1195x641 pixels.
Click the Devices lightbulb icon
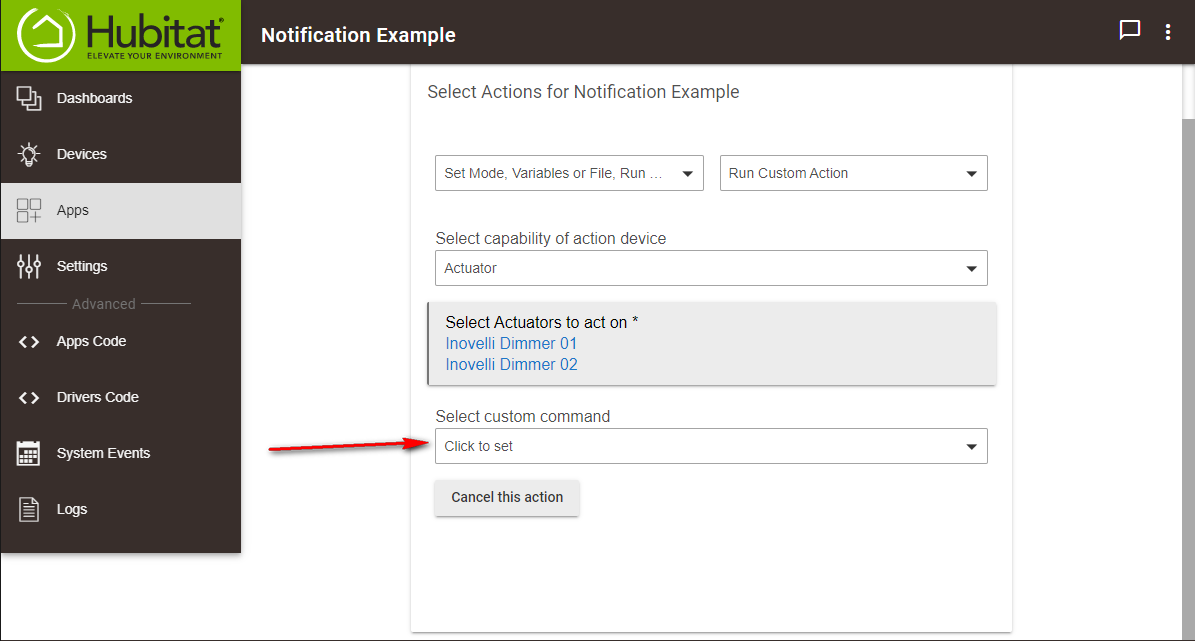pyautogui.click(x=29, y=154)
